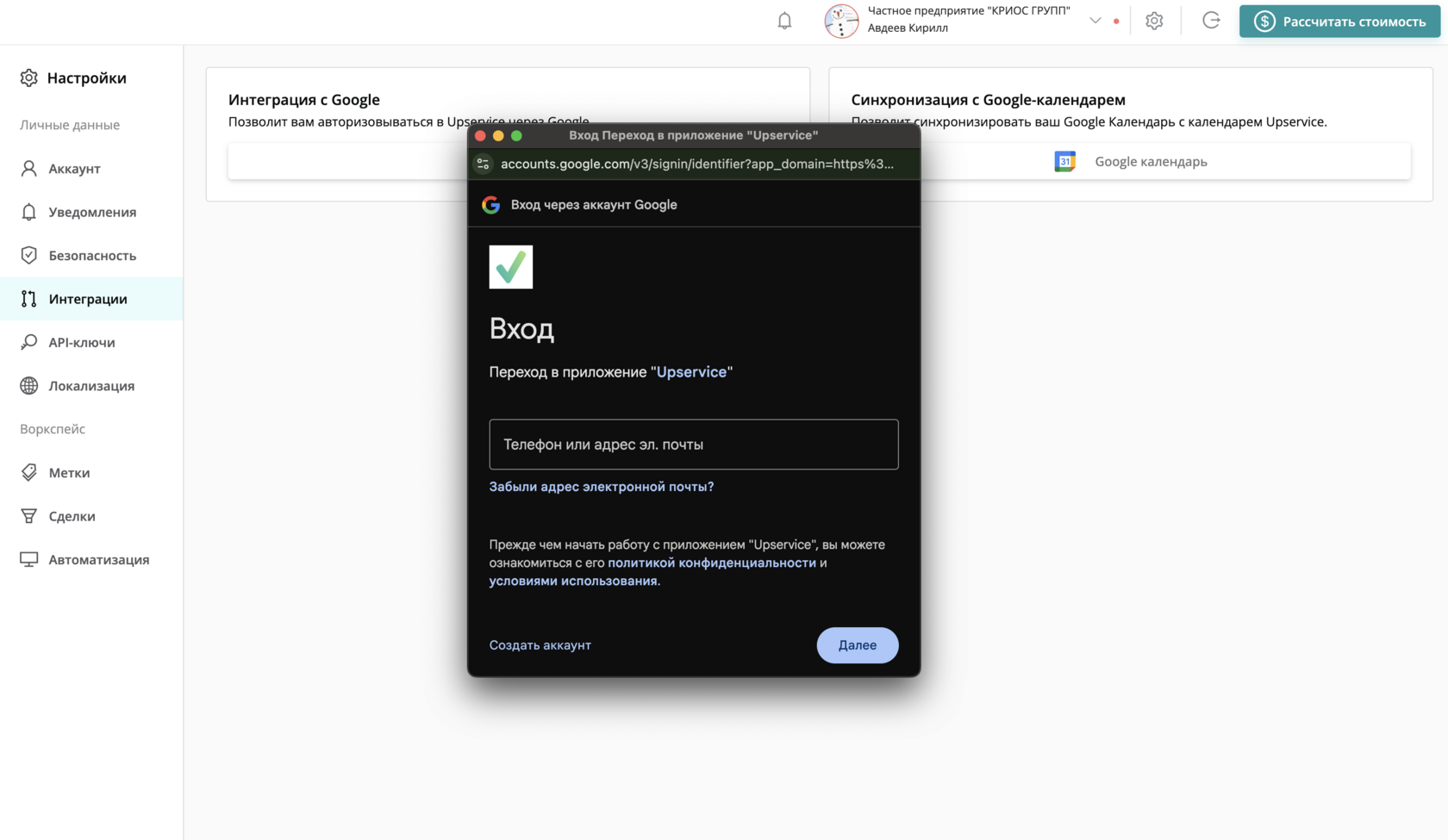Open the Безопасность settings section
This screenshot has width=1448, height=840.
tap(91, 255)
